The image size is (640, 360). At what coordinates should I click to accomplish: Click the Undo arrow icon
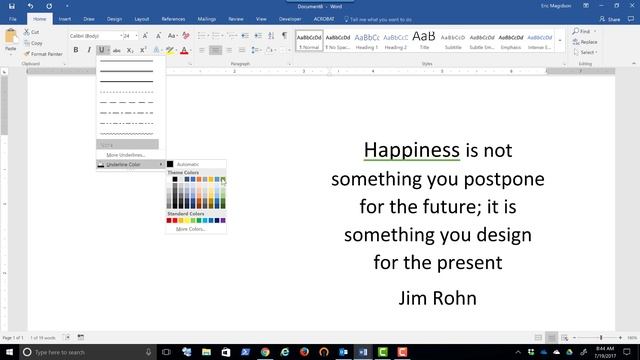pyautogui.click(x=30, y=6)
